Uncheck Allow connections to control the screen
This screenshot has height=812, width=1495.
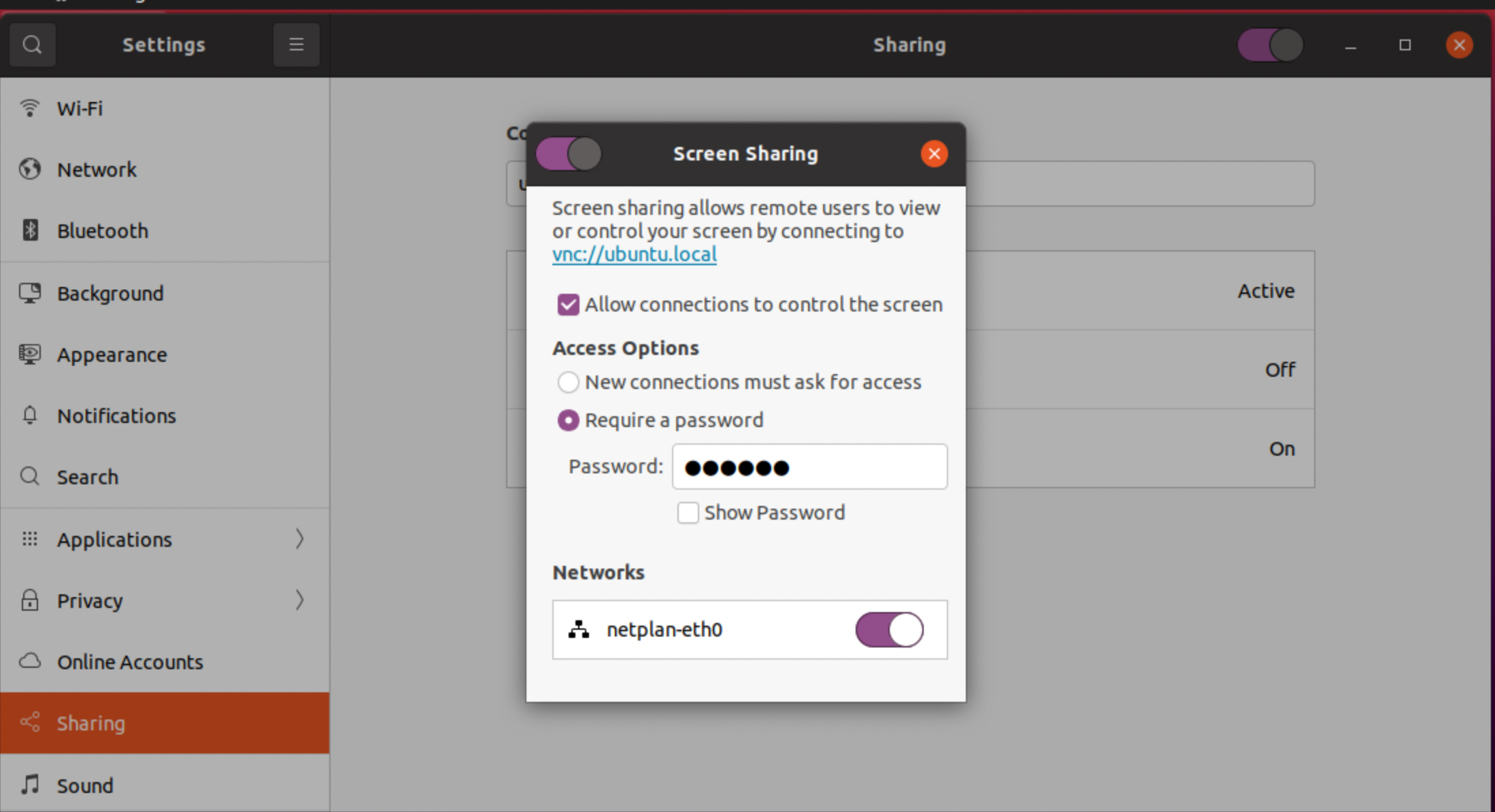click(568, 304)
